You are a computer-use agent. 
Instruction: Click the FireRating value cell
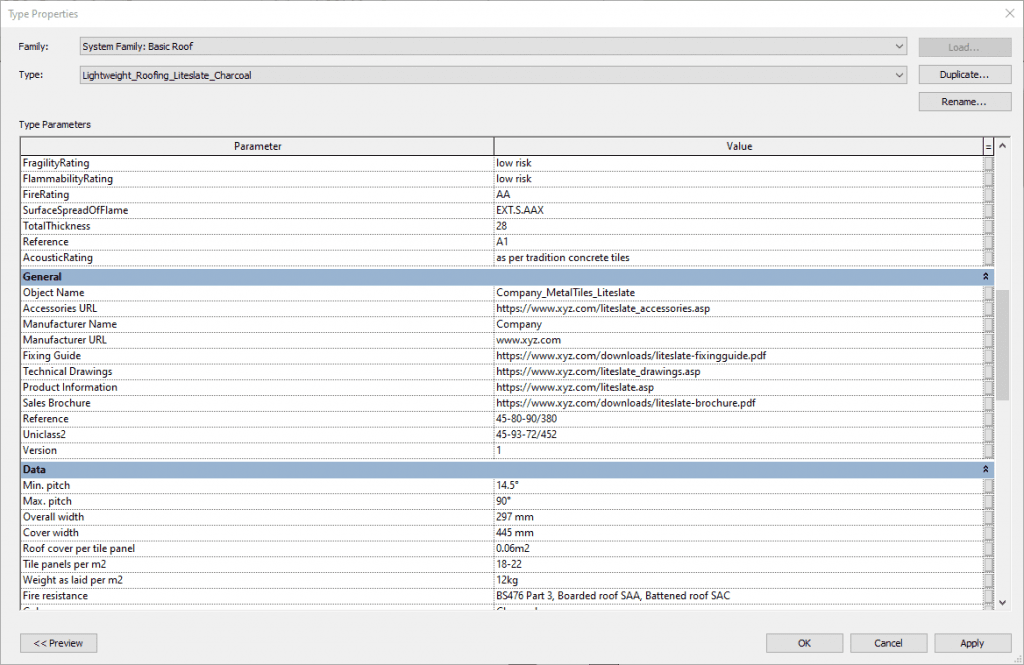(x=738, y=195)
